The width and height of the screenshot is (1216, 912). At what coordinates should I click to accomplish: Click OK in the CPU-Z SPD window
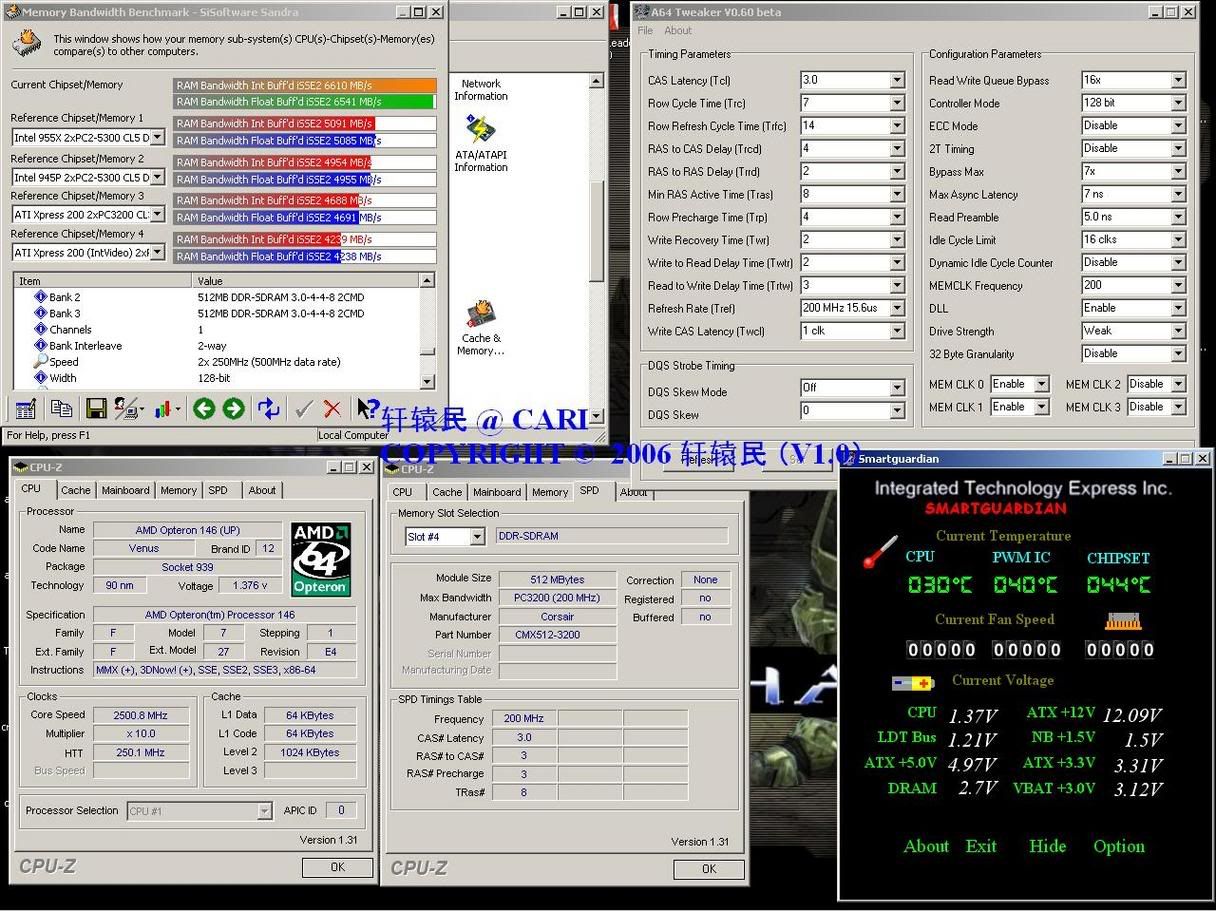point(709,869)
